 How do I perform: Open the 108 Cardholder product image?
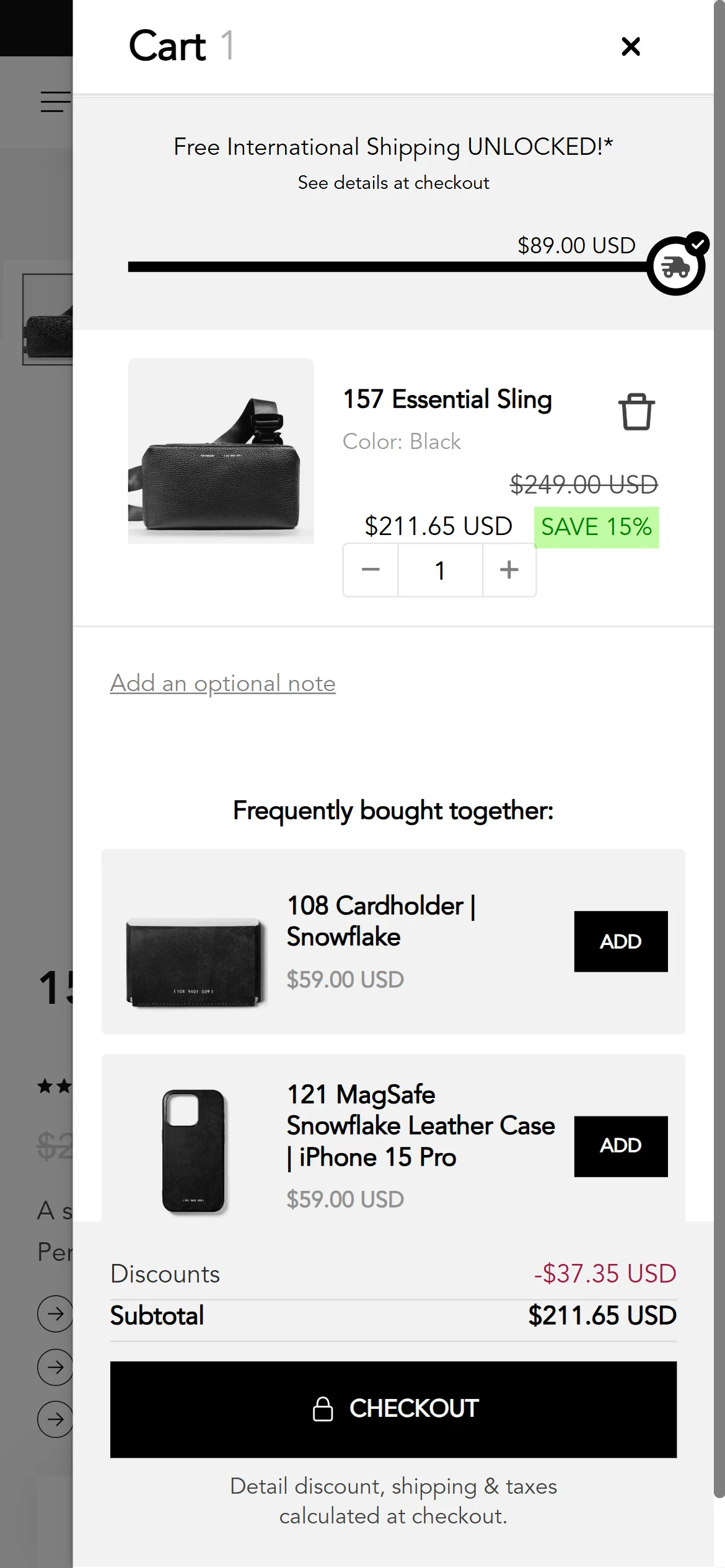195,962
